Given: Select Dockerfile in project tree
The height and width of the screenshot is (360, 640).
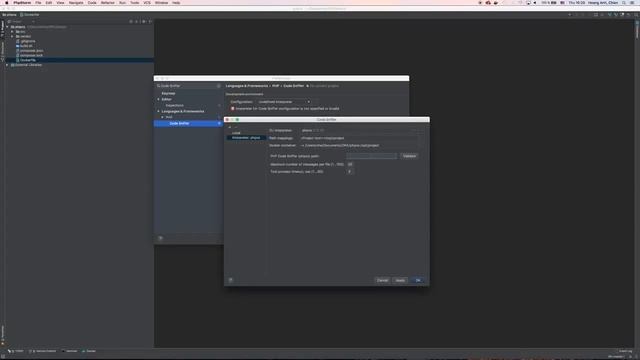Looking at the screenshot, I should [x=28, y=60].
